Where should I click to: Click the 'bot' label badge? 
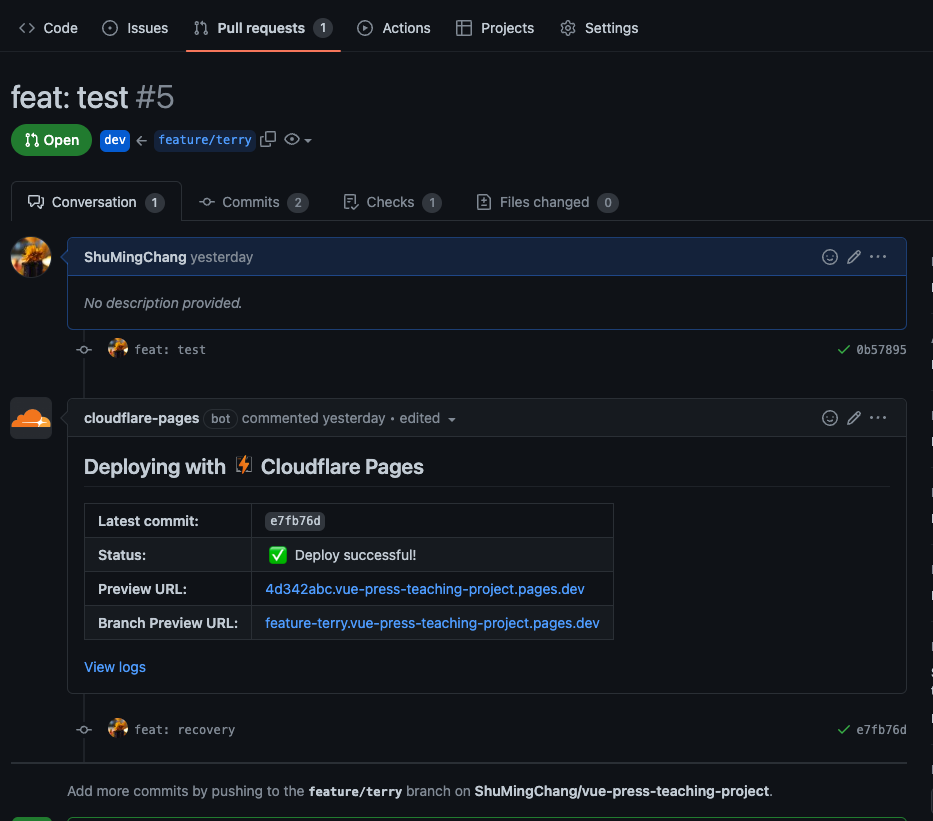coord(220,419)
